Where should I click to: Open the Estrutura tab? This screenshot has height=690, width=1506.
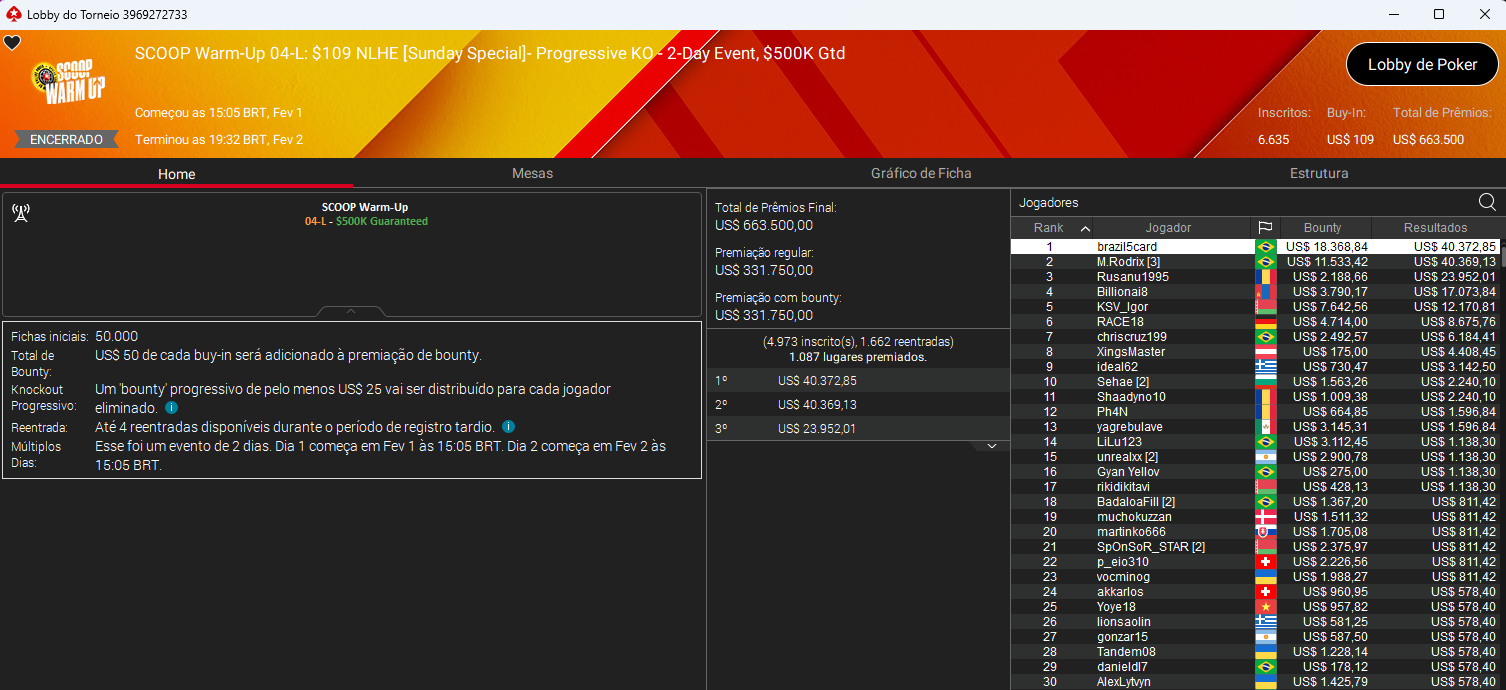[1318, 173]
